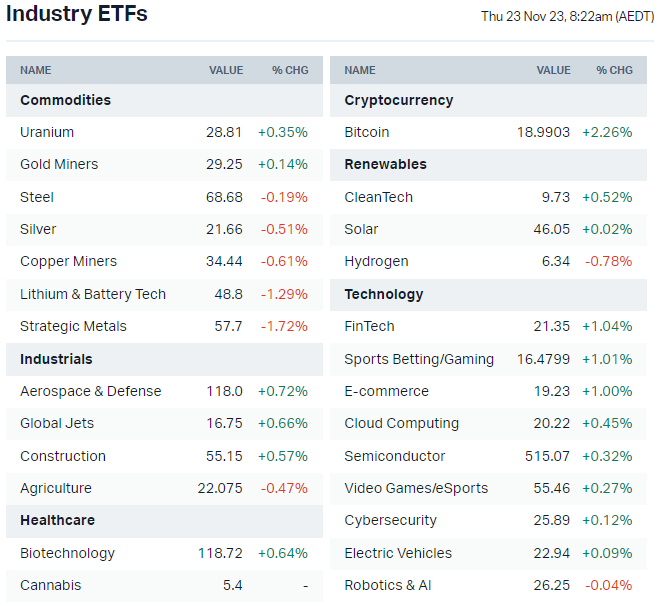Select the Hydrogen ETF row
Image resolution: width=661 pixels, height=606 pixels.
pos(376,261)
